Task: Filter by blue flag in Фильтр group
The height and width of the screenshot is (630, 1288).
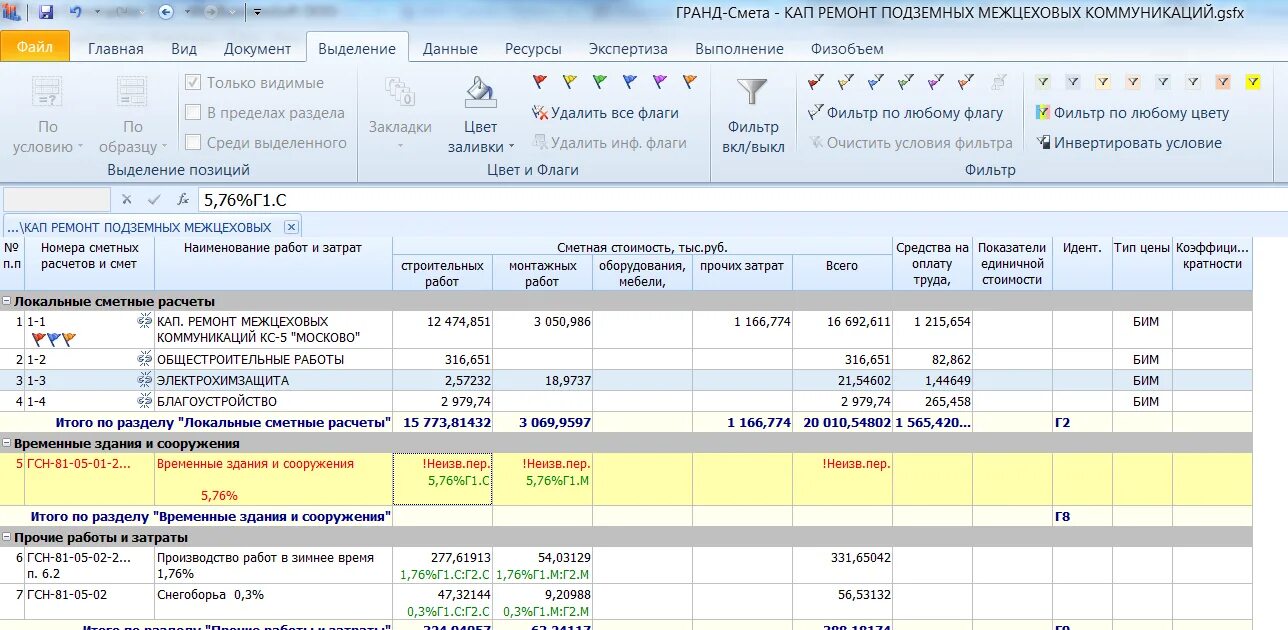Action: [876, 82]
